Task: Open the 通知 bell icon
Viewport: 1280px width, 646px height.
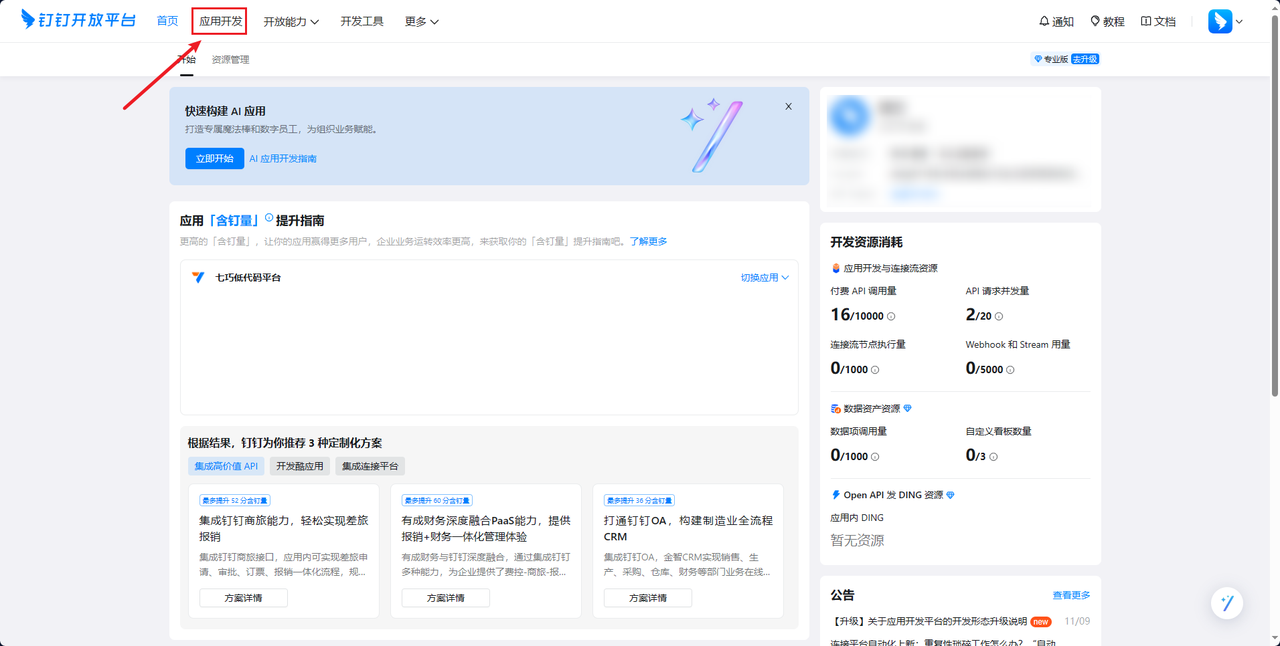Action: tap(1044, 21)
